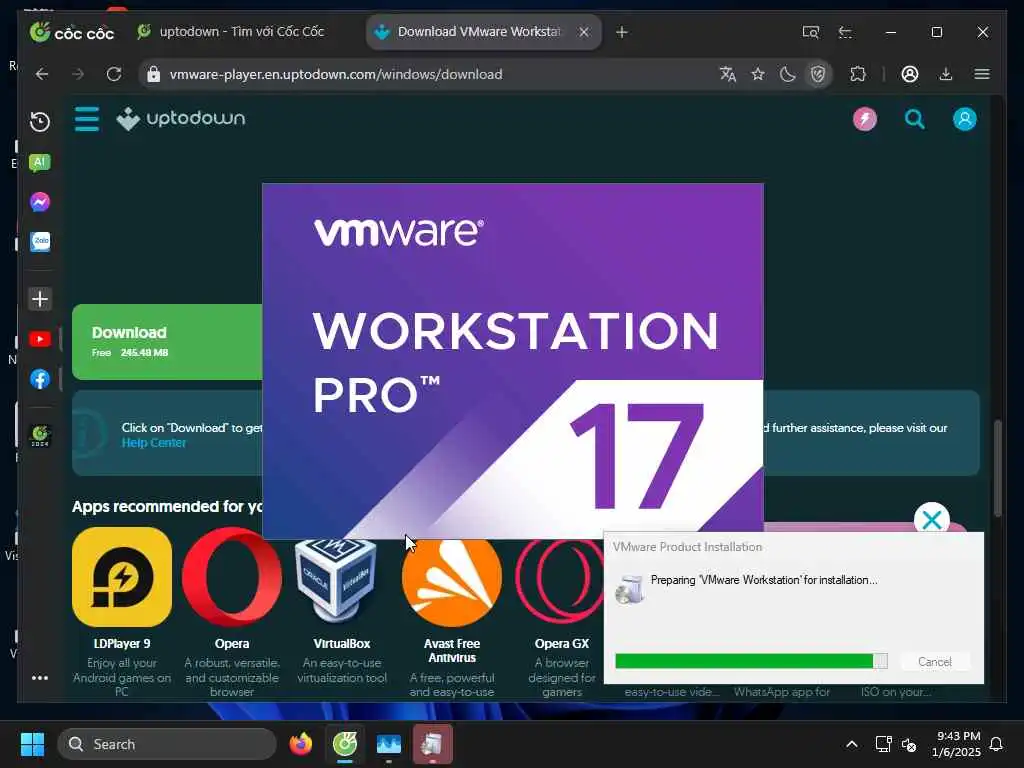Reload the current page

(114, 74)
